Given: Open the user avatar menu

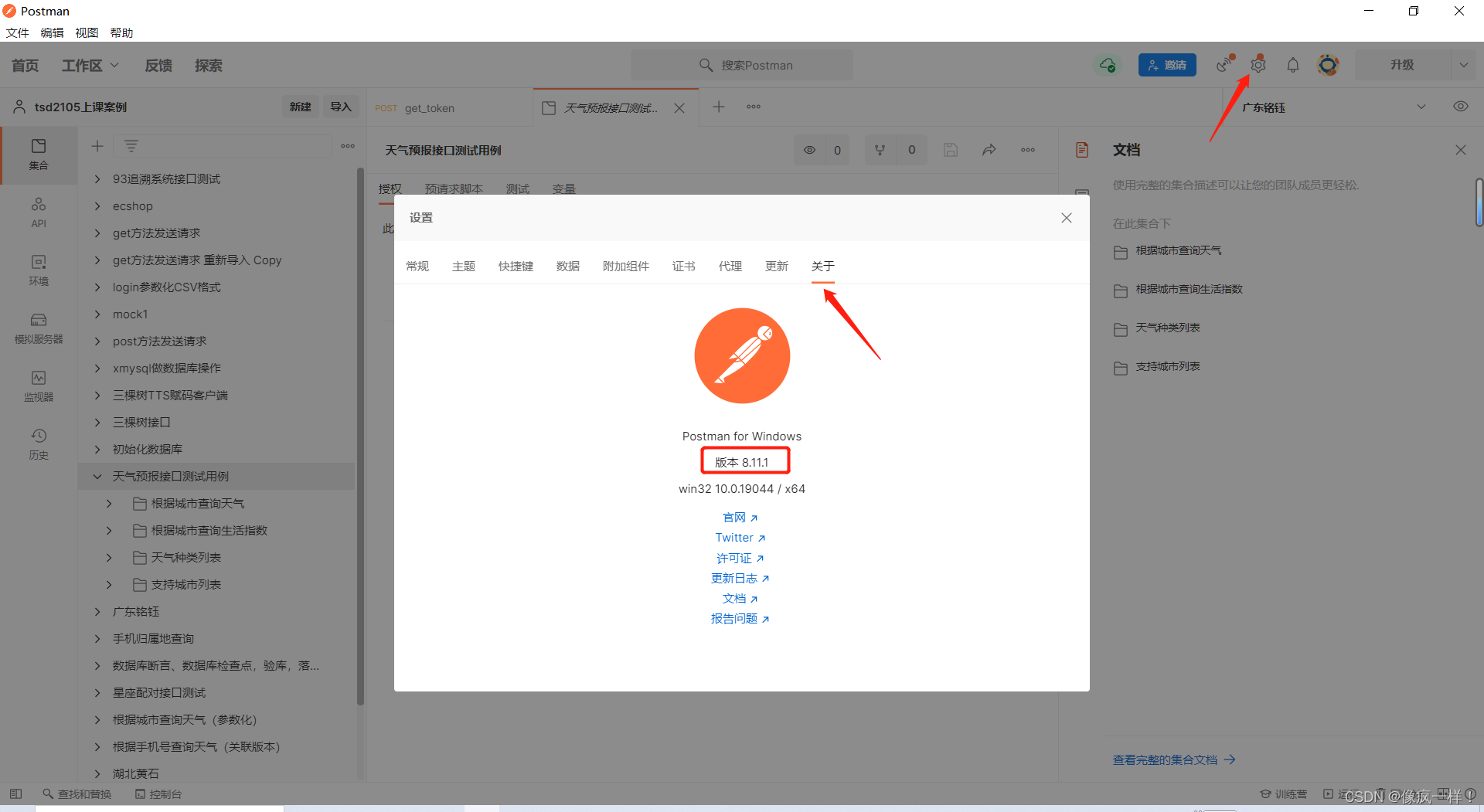Looking at the screenshot, I should tap(1328, 65).
